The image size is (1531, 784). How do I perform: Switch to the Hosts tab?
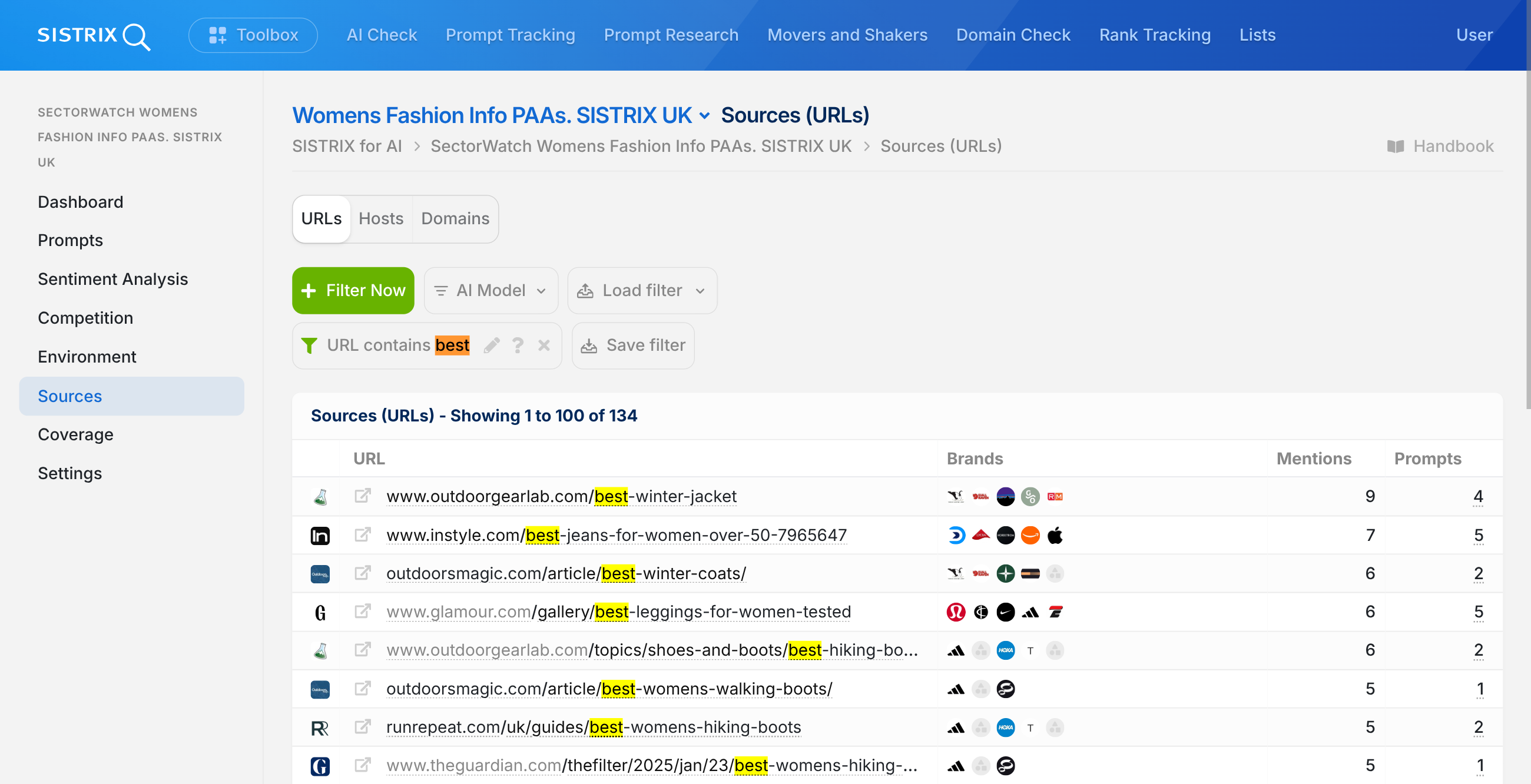tap(380, 218)
